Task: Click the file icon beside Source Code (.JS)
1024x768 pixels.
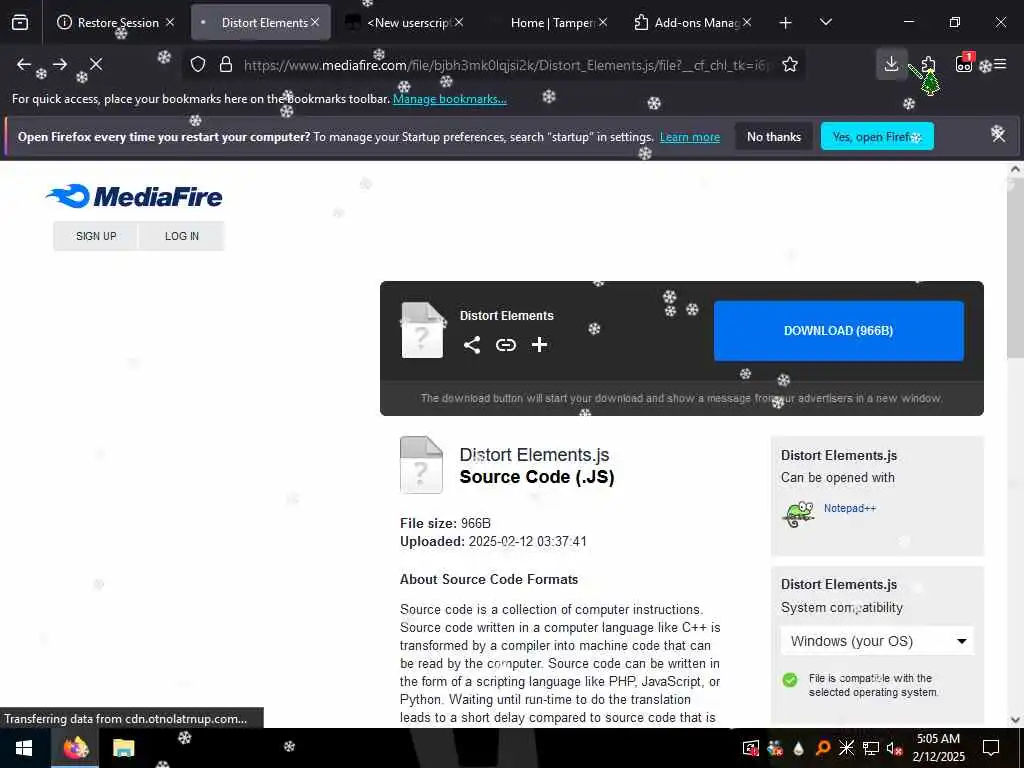Action: pyautogui.click(x=421, y=464)
